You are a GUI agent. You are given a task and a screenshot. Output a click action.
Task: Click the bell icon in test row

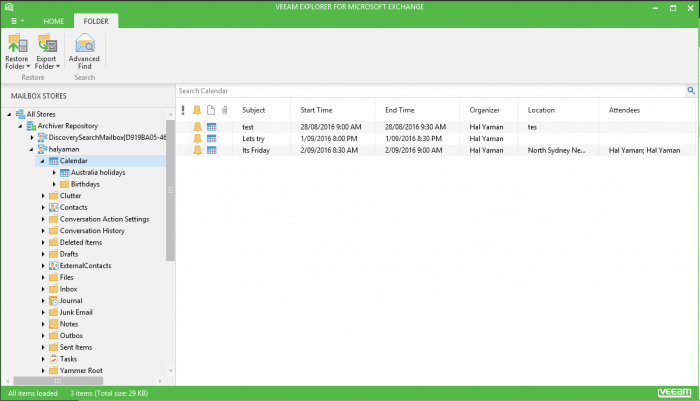[x=197, y=127]
